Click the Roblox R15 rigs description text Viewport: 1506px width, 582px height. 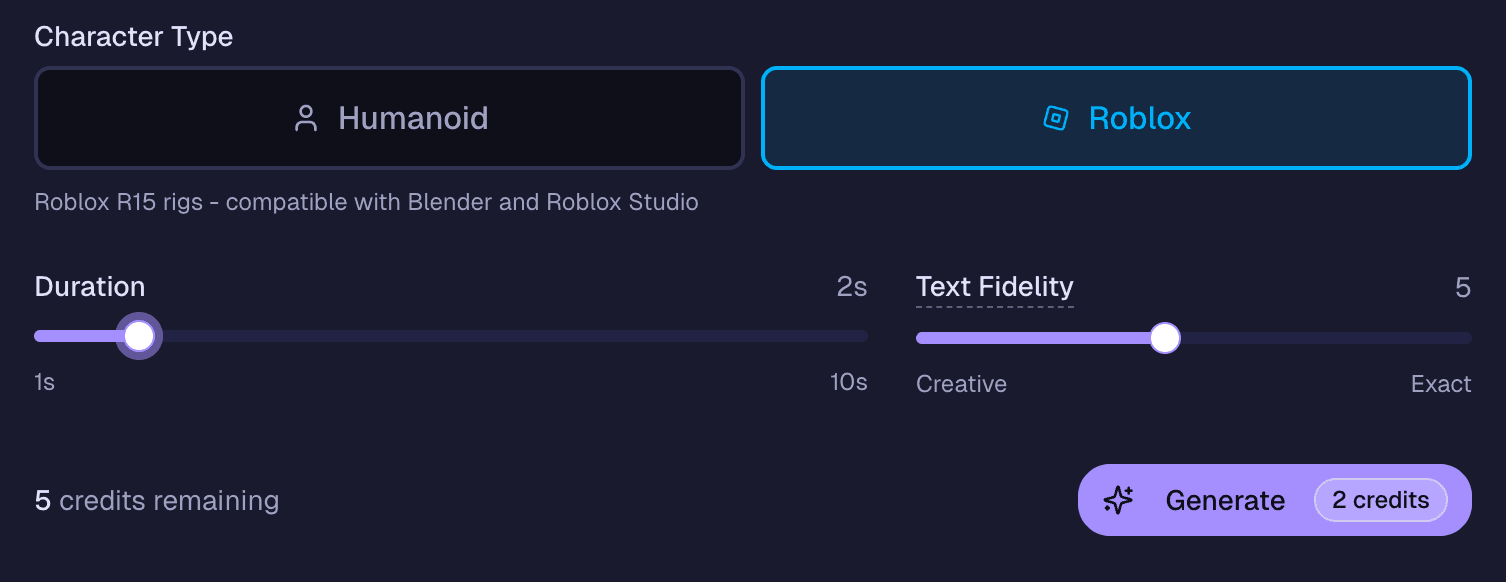(366, 202)
